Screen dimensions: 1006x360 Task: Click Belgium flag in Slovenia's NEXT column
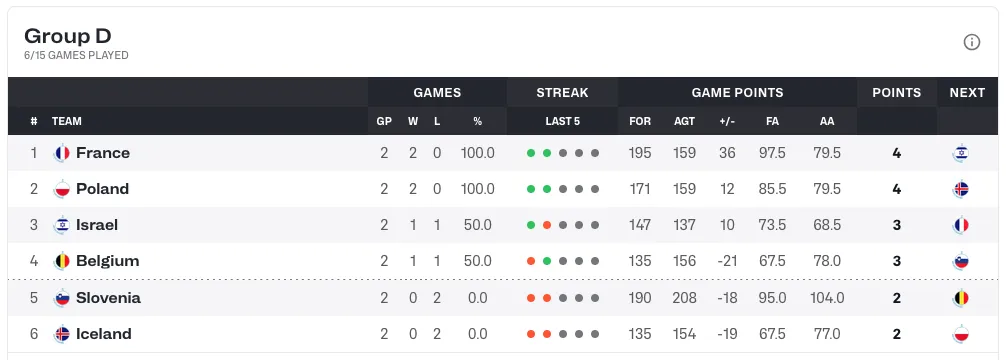tap(960, 298)
